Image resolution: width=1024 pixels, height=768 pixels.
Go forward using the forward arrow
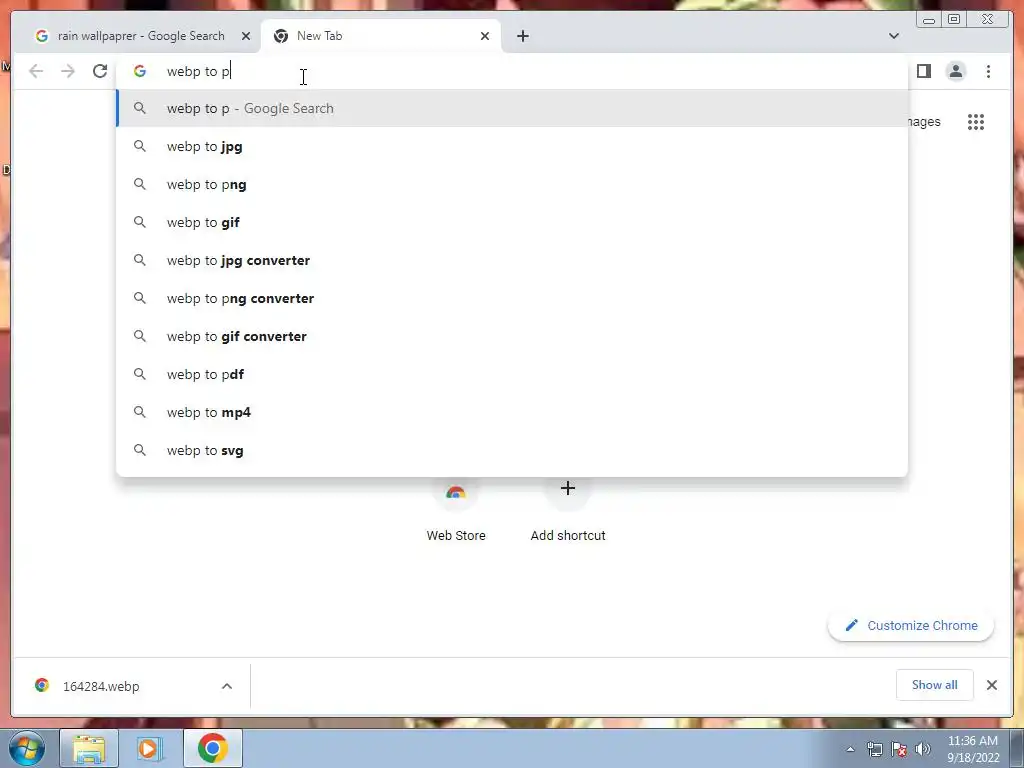(x=68, y=71)
